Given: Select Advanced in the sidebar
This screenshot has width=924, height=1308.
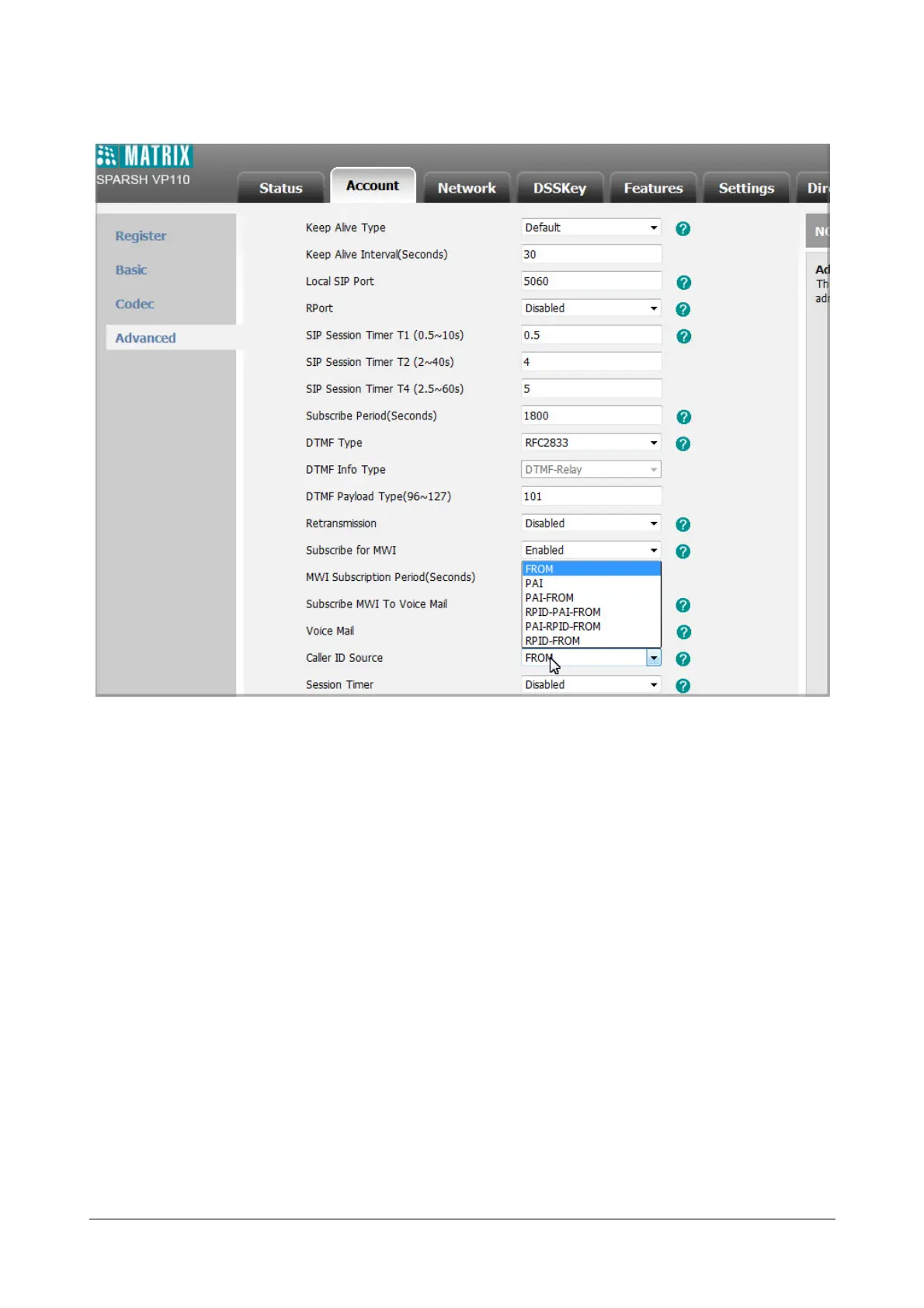Looking at the screenshot, I should point(145,338).
